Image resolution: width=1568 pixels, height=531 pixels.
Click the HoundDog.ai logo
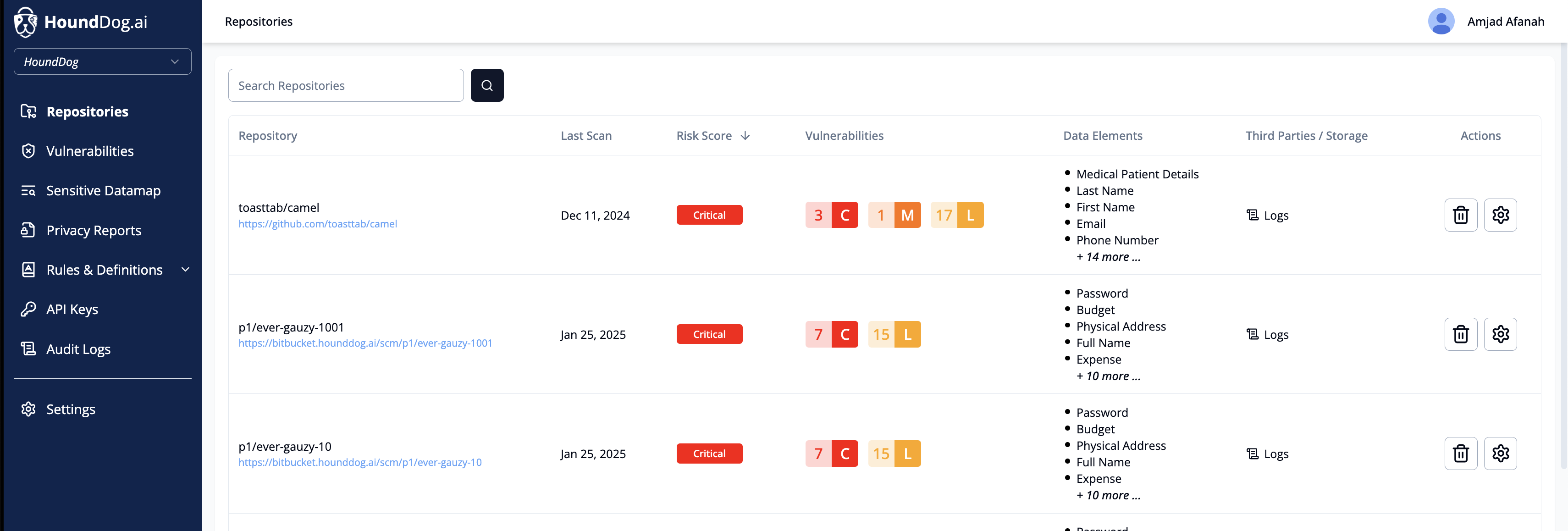coord(81,22)
